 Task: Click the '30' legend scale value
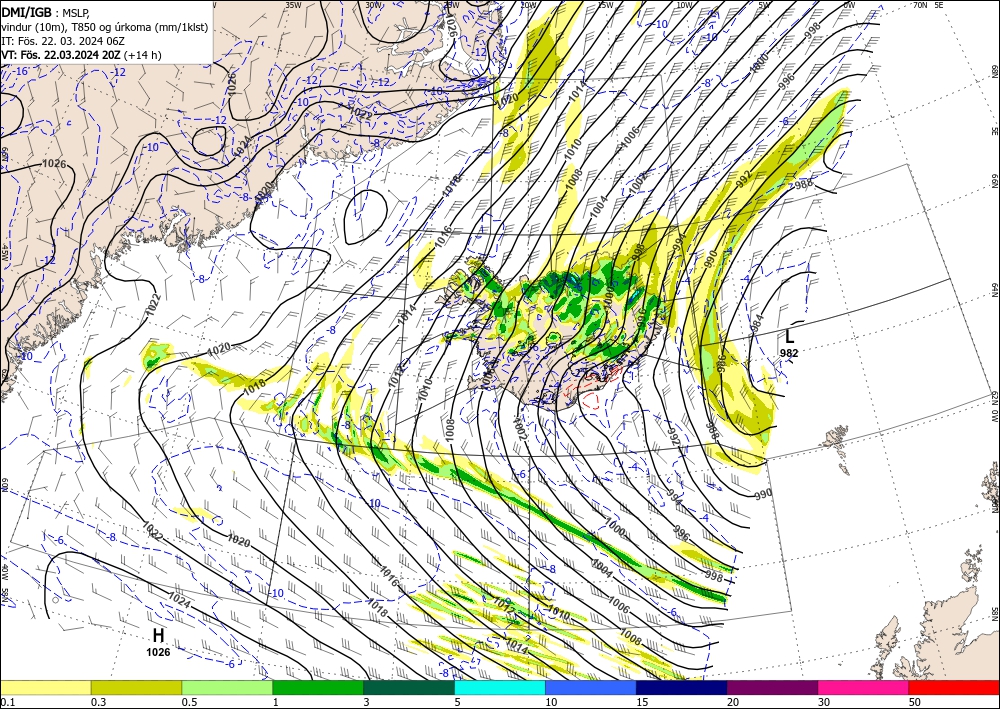point(824,702)
